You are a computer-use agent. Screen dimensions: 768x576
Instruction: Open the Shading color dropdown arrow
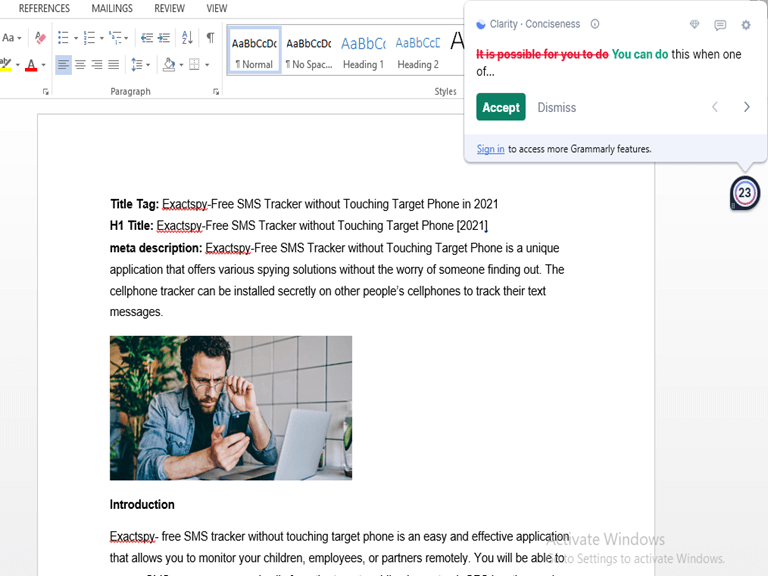coord(181,65)
